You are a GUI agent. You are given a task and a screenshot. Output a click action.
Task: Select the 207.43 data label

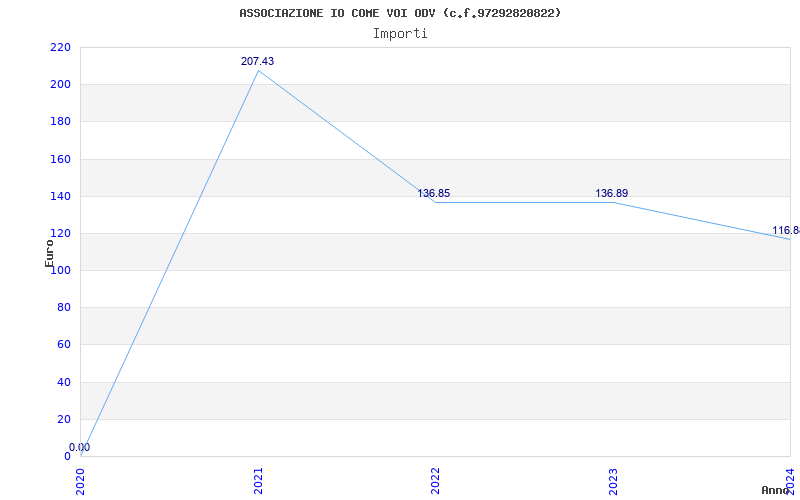click(257, 61)
